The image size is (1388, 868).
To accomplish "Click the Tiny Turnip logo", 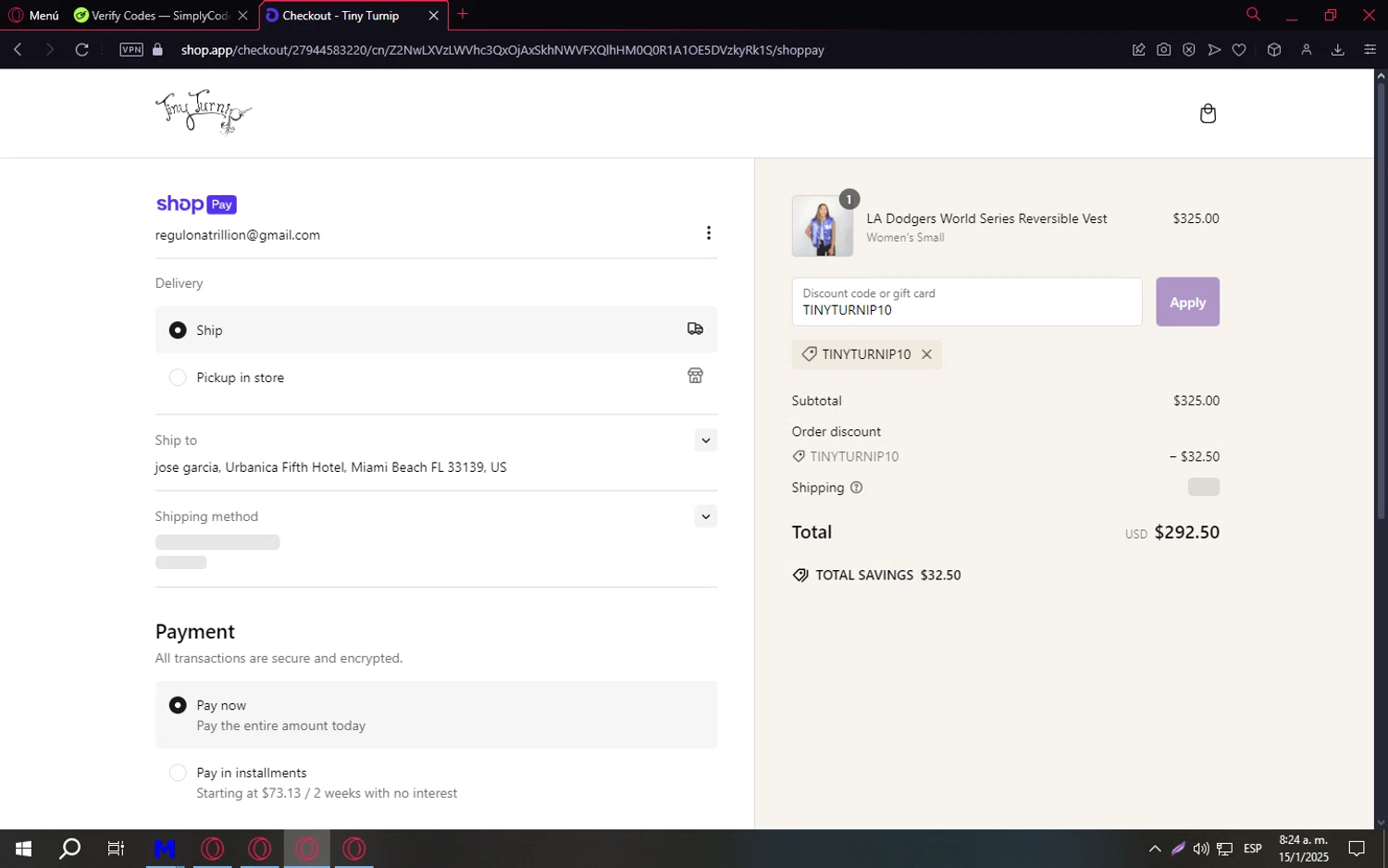I will tap(203, 112).
